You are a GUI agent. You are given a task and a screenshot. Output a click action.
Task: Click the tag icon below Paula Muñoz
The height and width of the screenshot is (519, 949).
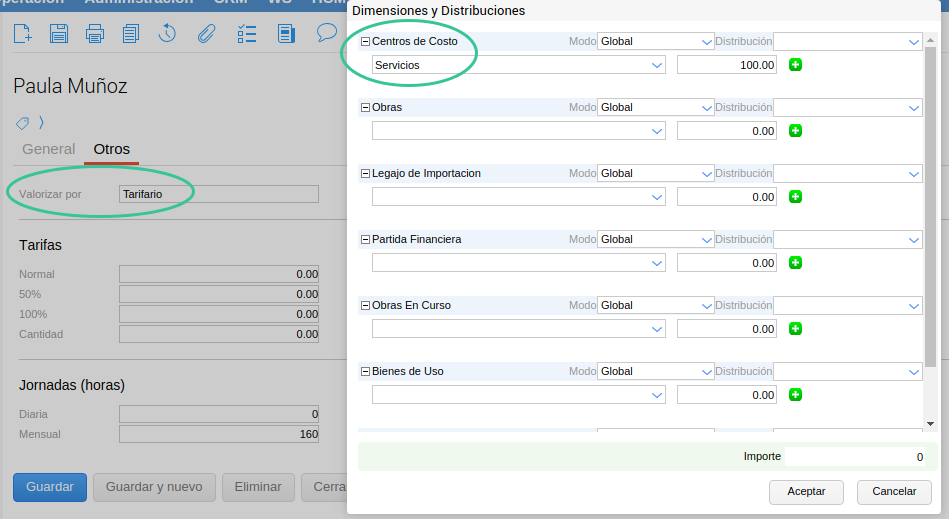click(22, 123)
